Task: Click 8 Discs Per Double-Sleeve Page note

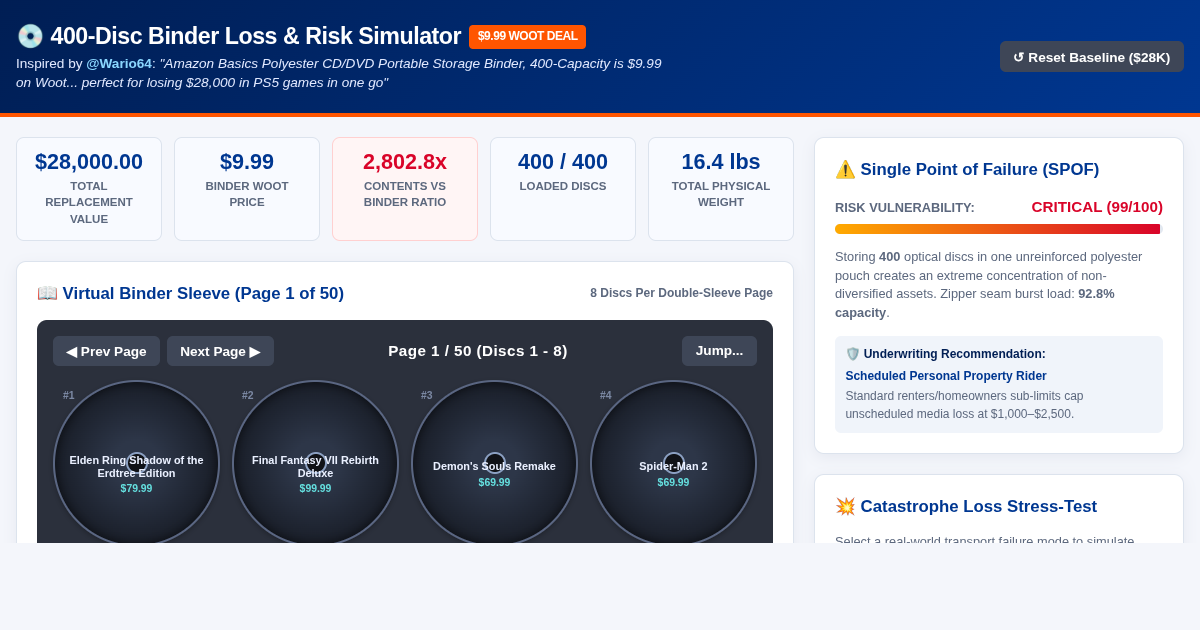Action: tap(681, 293)
